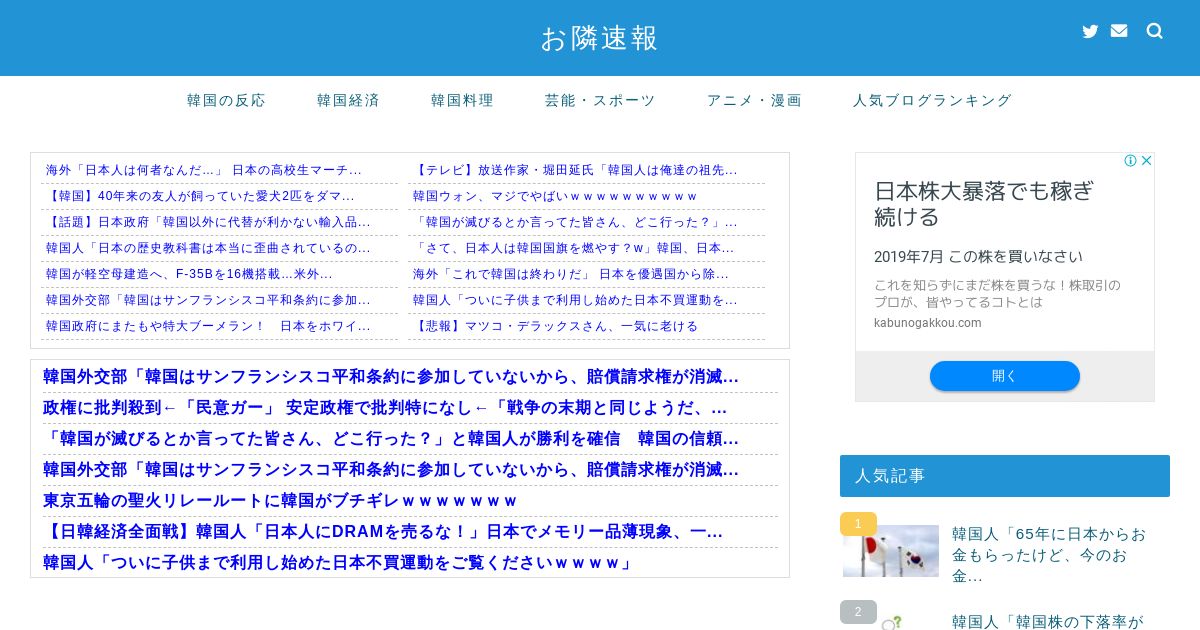Viewport: 1200px width, 630px height.
Task: Open link 「さて、日本人は韓国国旗を燃やす？w」
Action: tap(573, 248)
